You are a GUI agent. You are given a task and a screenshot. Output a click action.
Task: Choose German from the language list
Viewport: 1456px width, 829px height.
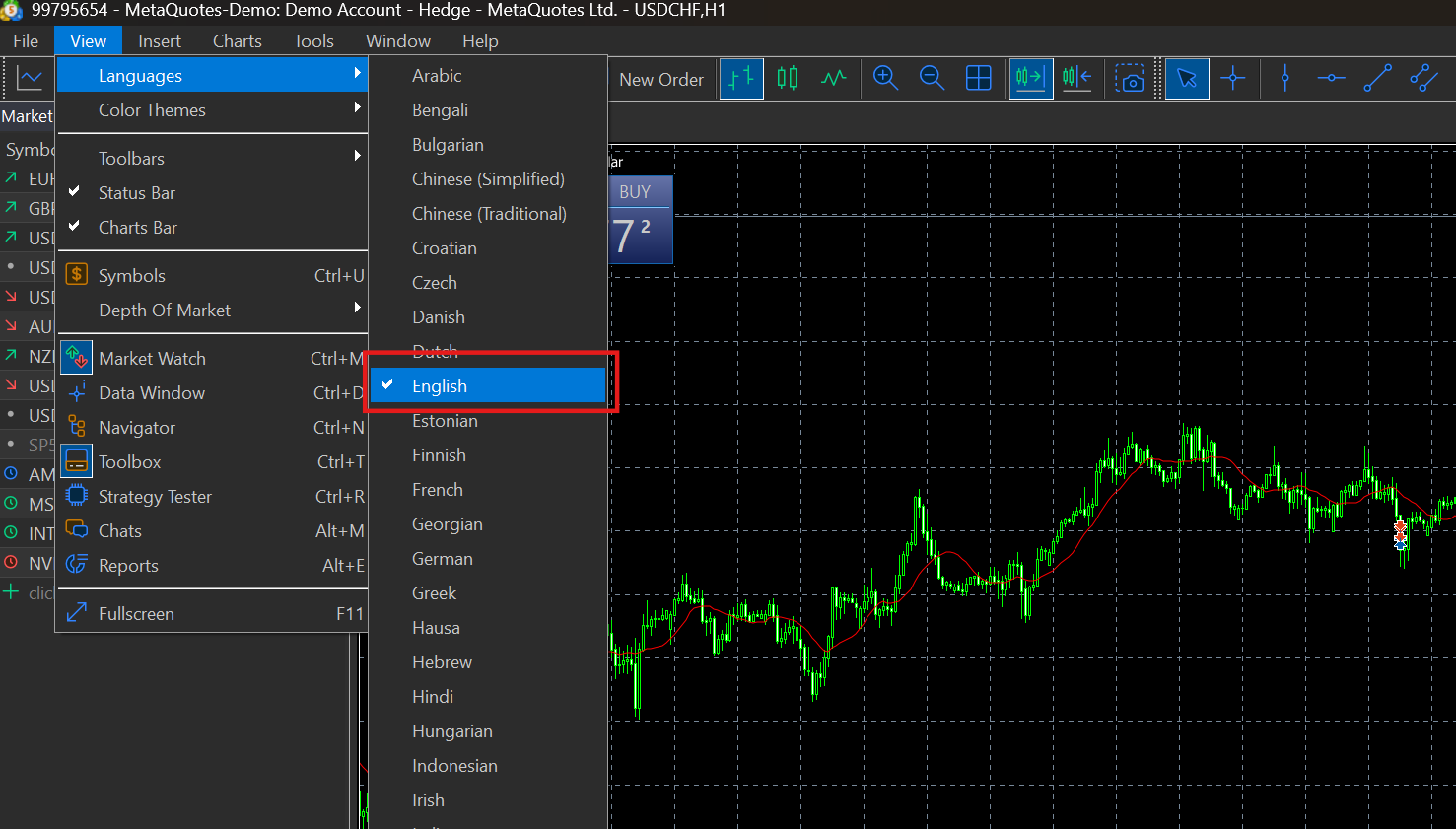tap(443, 559)
